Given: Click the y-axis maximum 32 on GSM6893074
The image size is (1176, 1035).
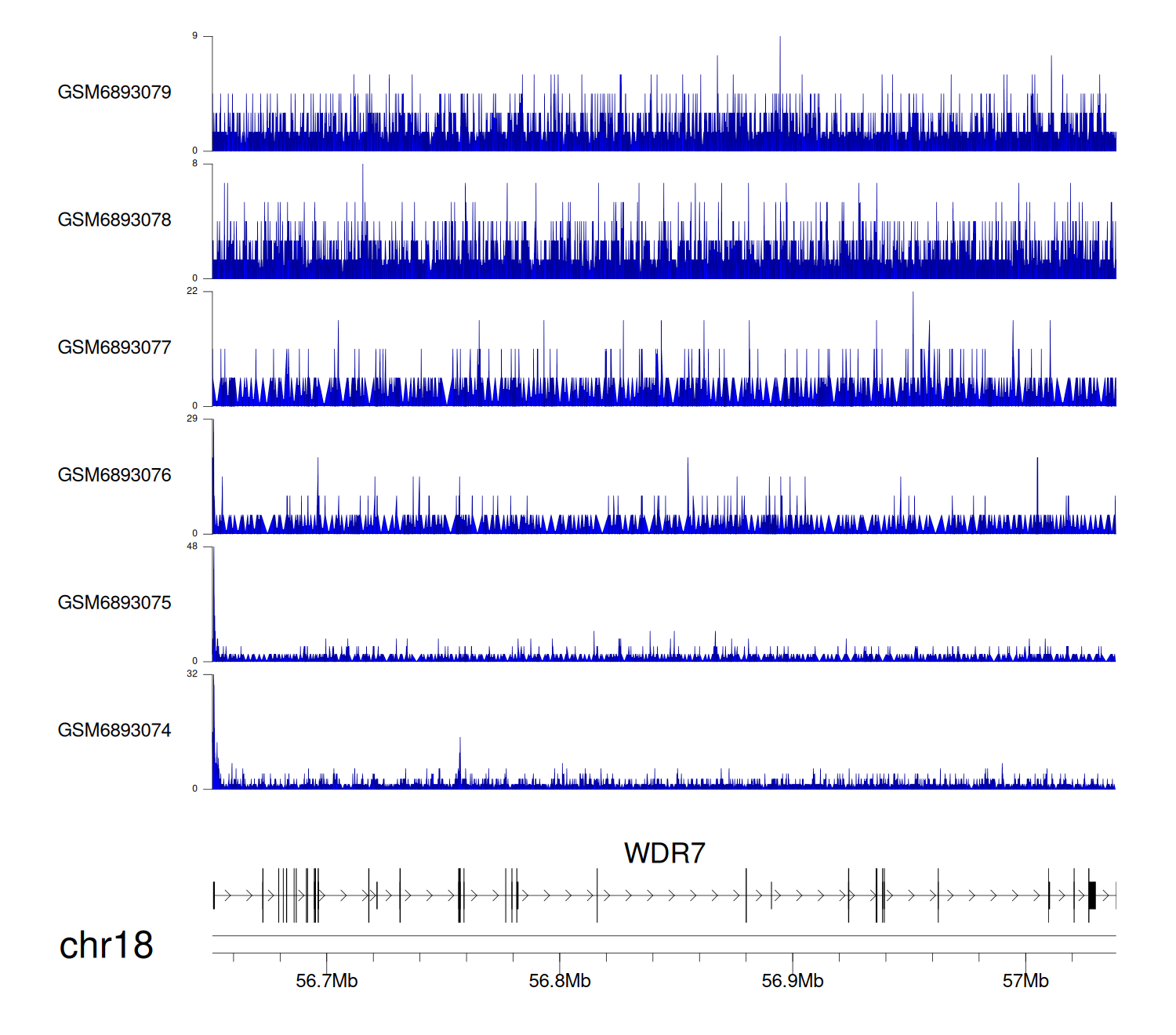Looking at the screenshot, I should pyautogui.click(x=192, y=674).
